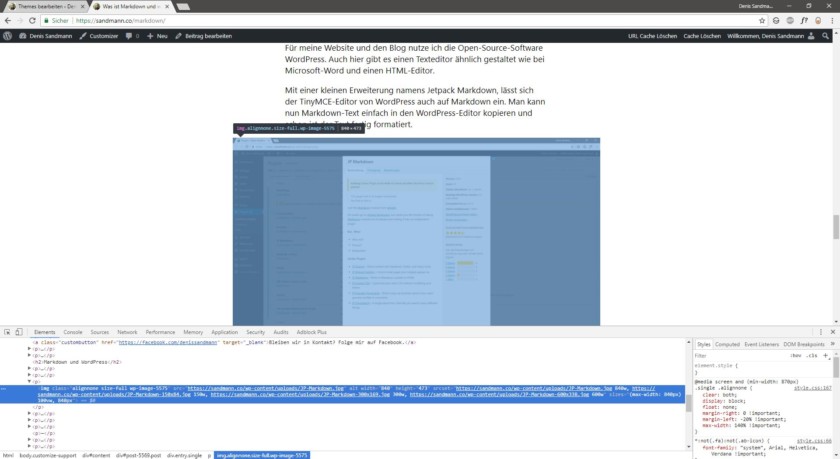Toggle the .cls class editor
840x459 pixels.
pyautogui.click(x=811, y=354)
